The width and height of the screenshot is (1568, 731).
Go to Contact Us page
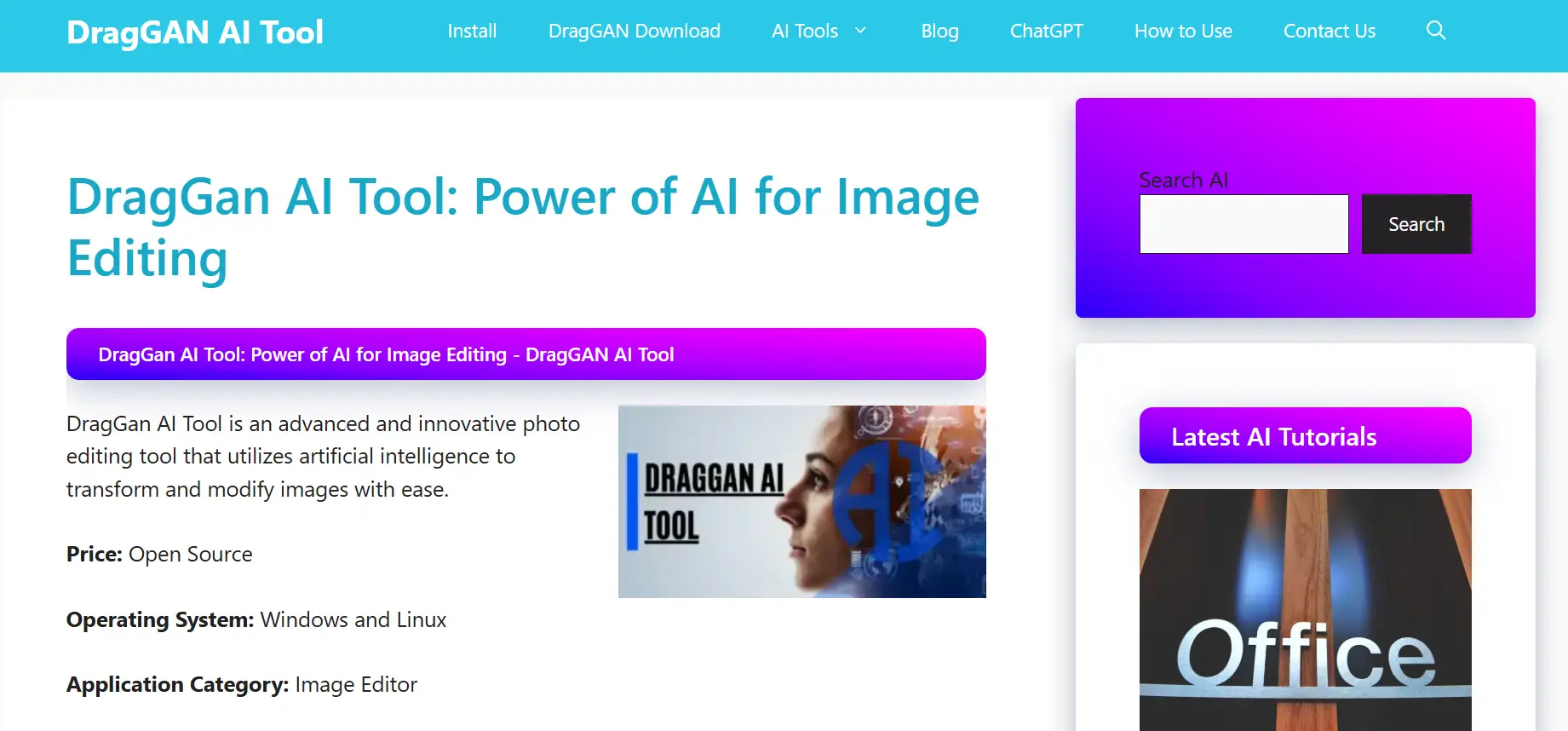coord(1330,31)
